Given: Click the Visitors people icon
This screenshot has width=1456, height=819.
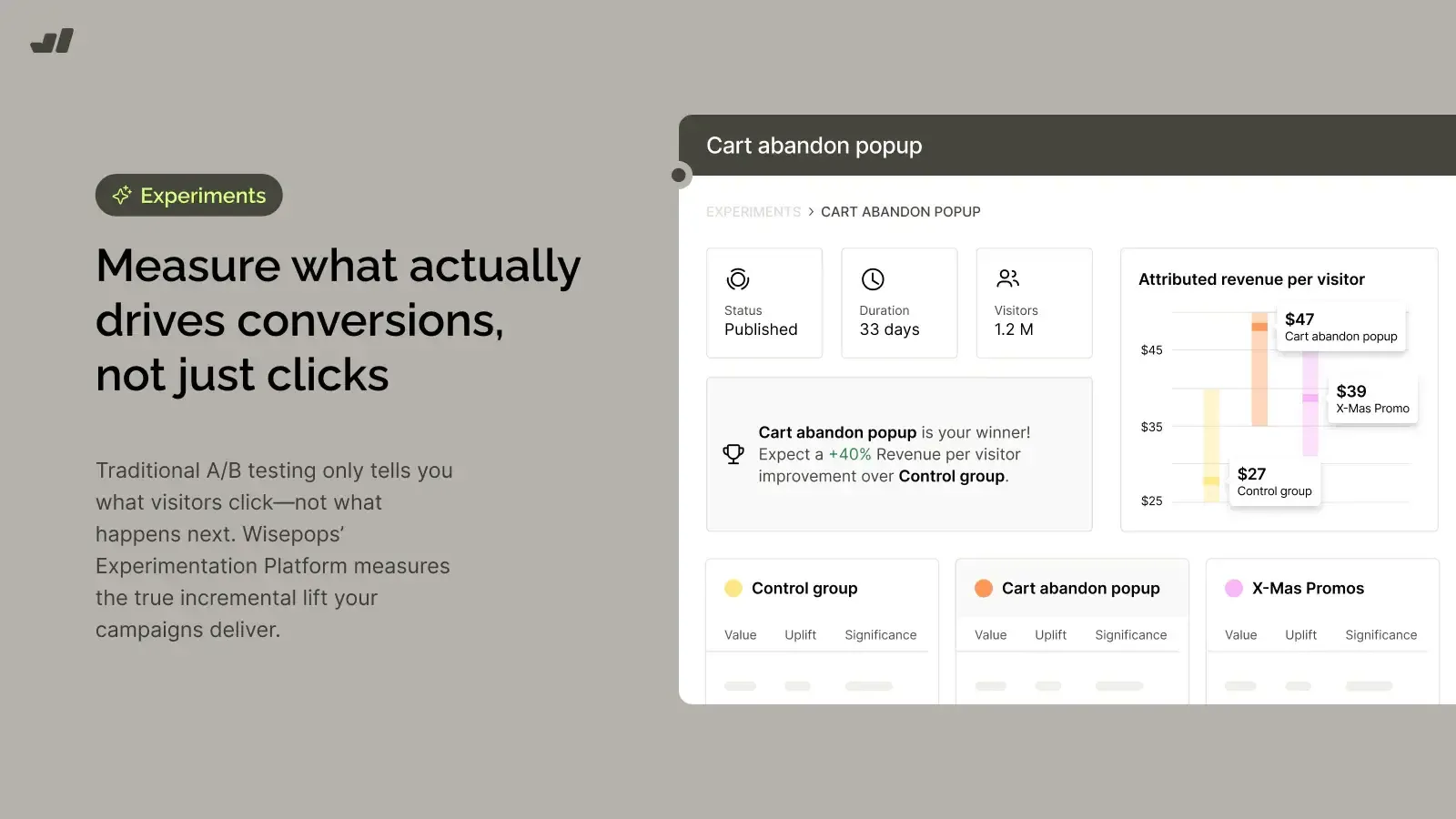Looking at the screenshot, I should pyautogui.click(x=1008, y=278).
